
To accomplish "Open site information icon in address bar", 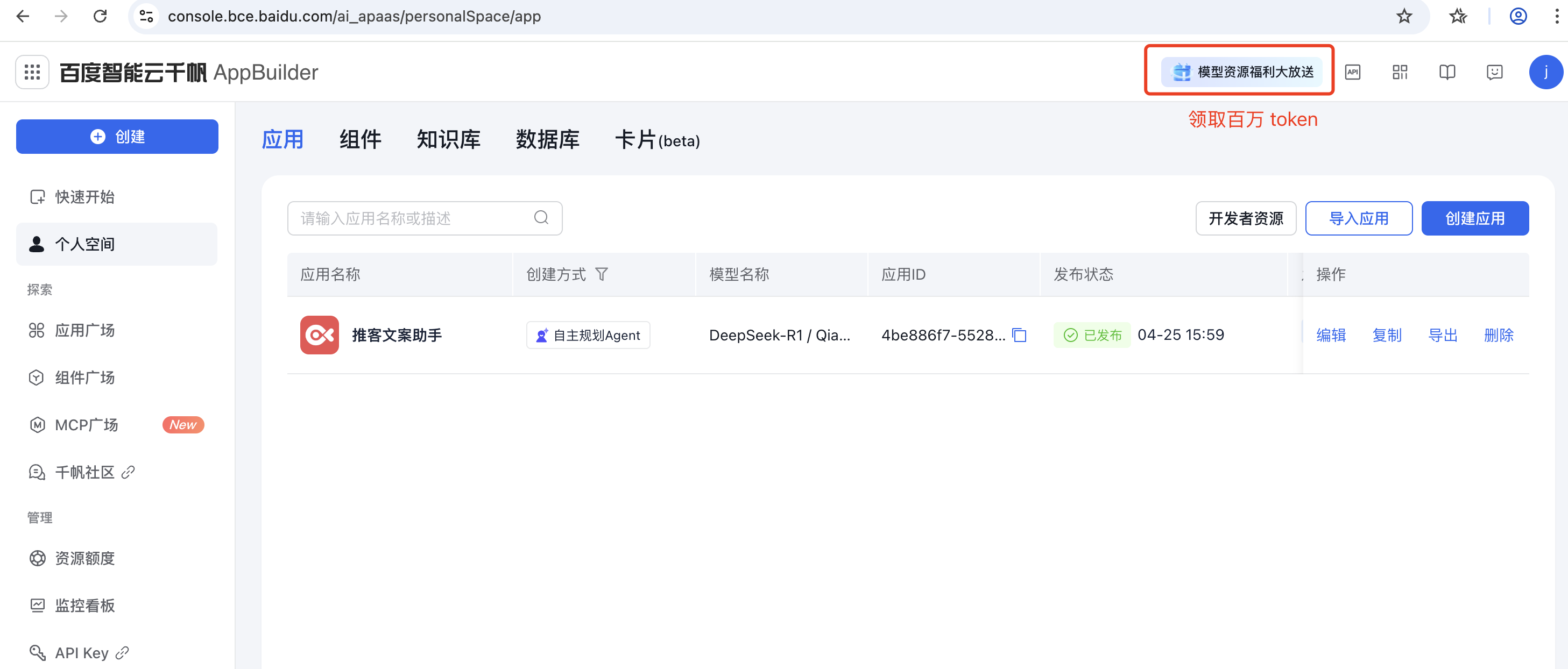I will (146, 17).
